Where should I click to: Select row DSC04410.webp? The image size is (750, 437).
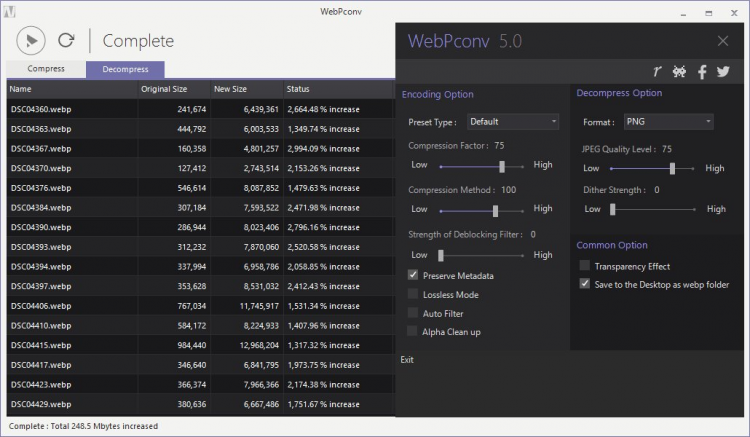(201, 325)
